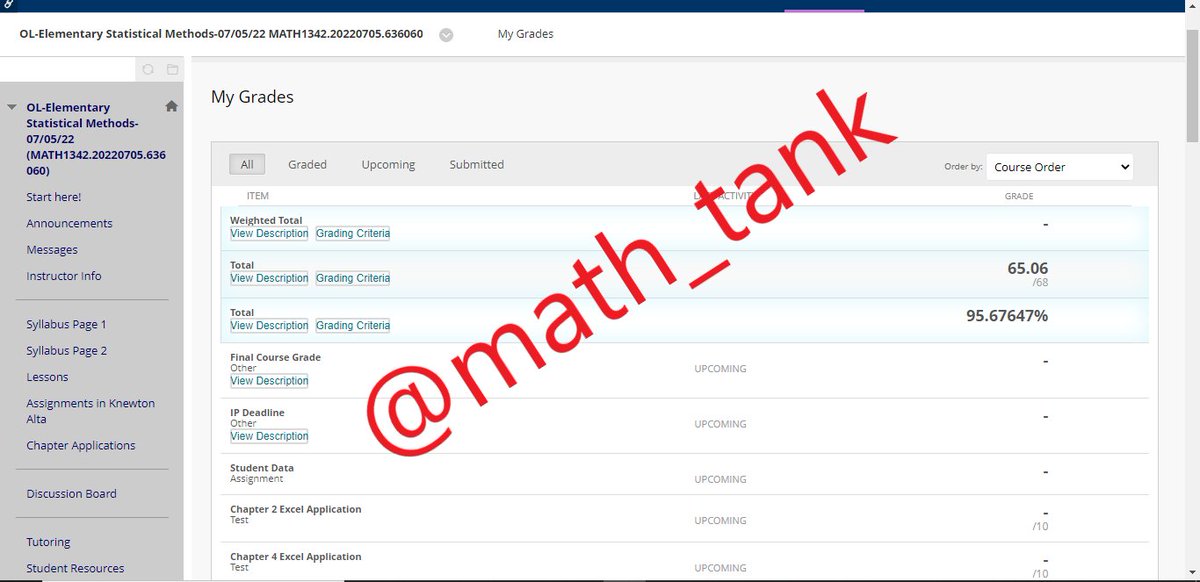Select the All tab
This screenshot has height=582, width=1200.
246,164
